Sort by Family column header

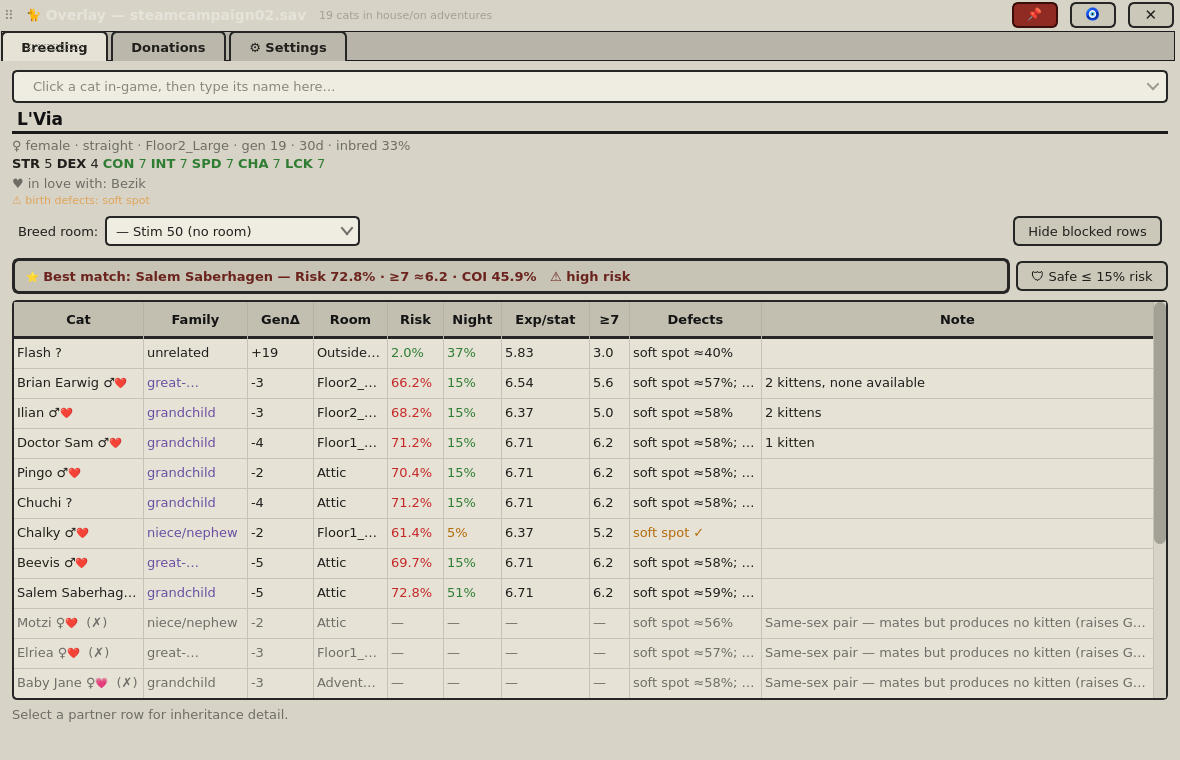click(x=195, y=320)
